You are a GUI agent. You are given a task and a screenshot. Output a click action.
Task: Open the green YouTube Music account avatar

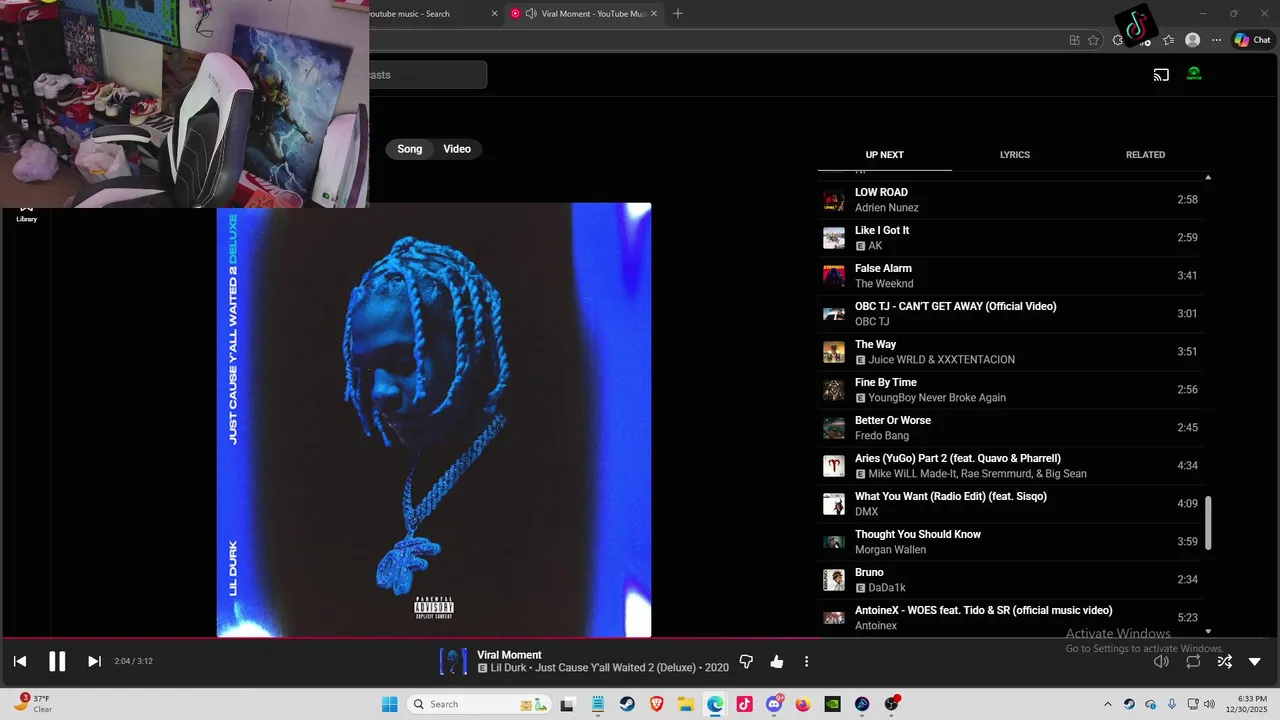click(x=1194, y=74)
